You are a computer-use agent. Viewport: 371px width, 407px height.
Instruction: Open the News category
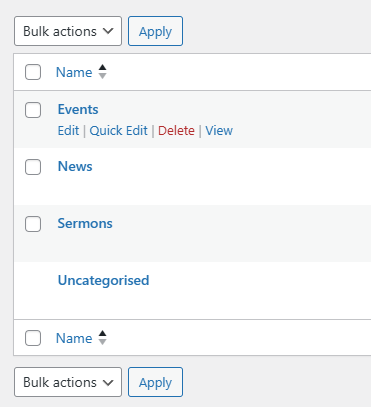click(x=75, y=166)
